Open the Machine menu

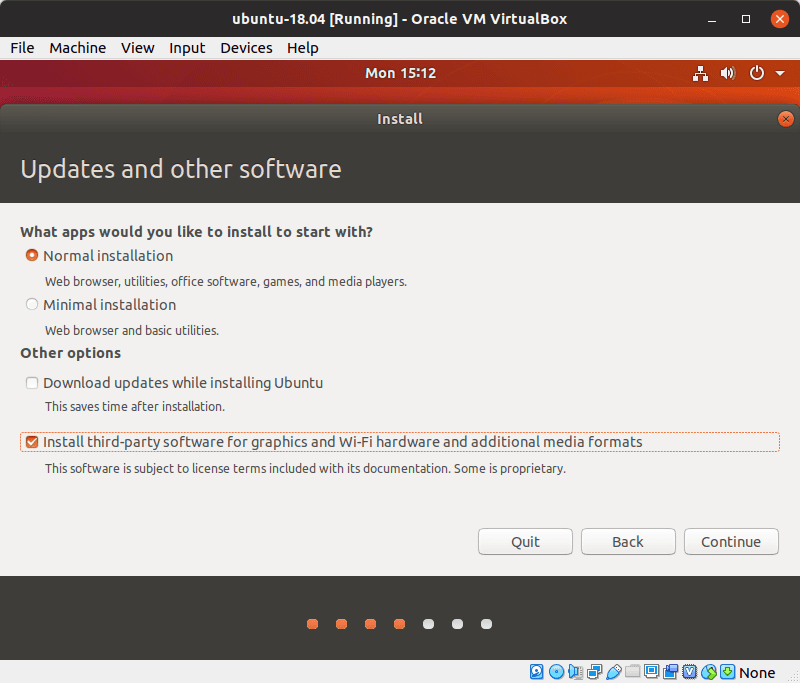pos(78,48)
